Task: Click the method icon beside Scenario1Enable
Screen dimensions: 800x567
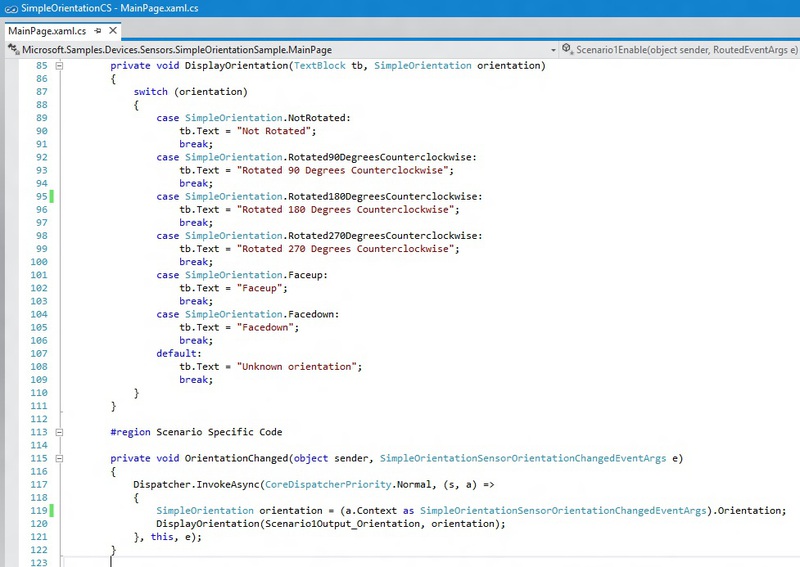Action: click(x=567, y=49)
